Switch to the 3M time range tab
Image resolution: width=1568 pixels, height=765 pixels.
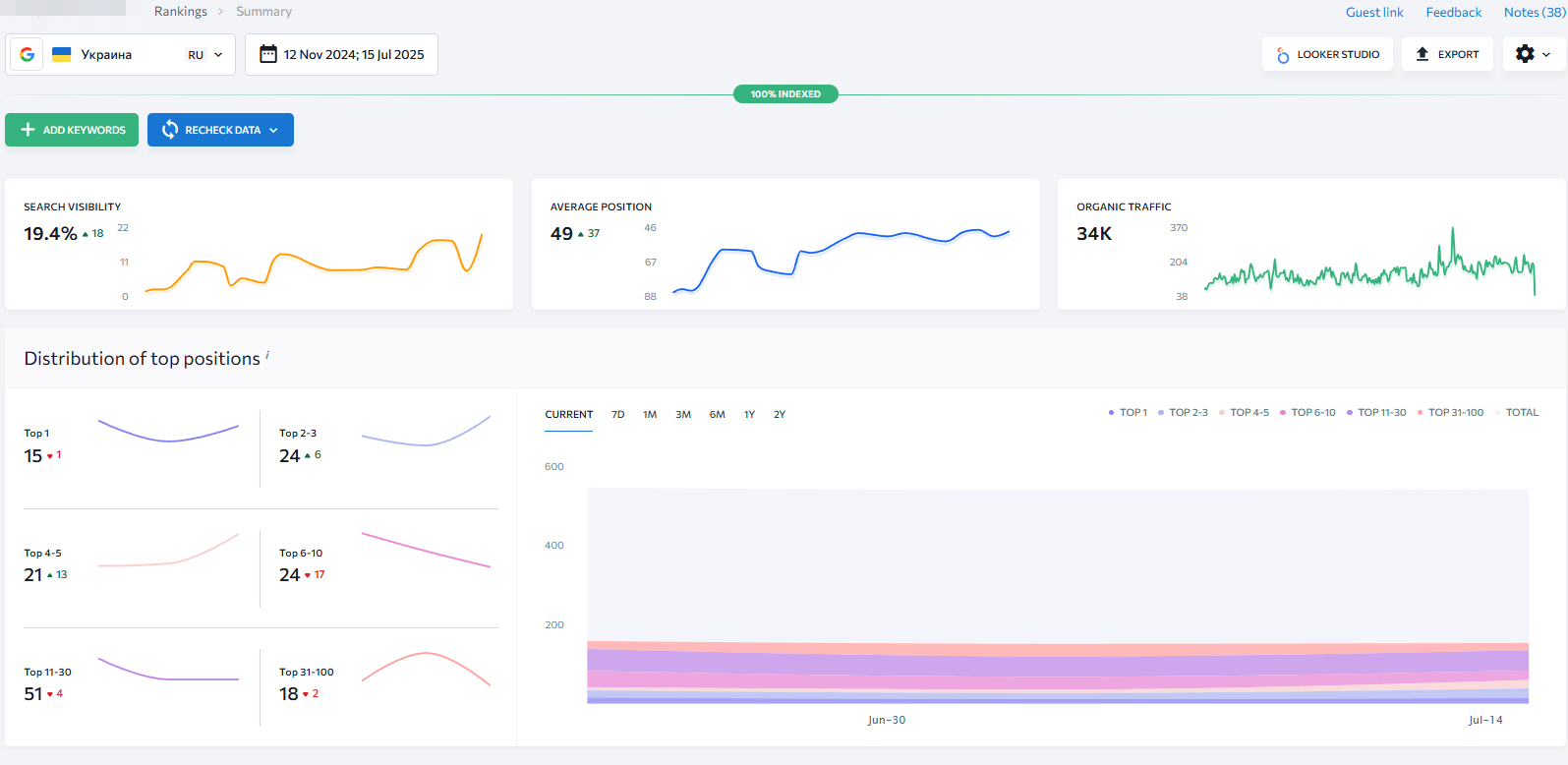pos(683,415)
